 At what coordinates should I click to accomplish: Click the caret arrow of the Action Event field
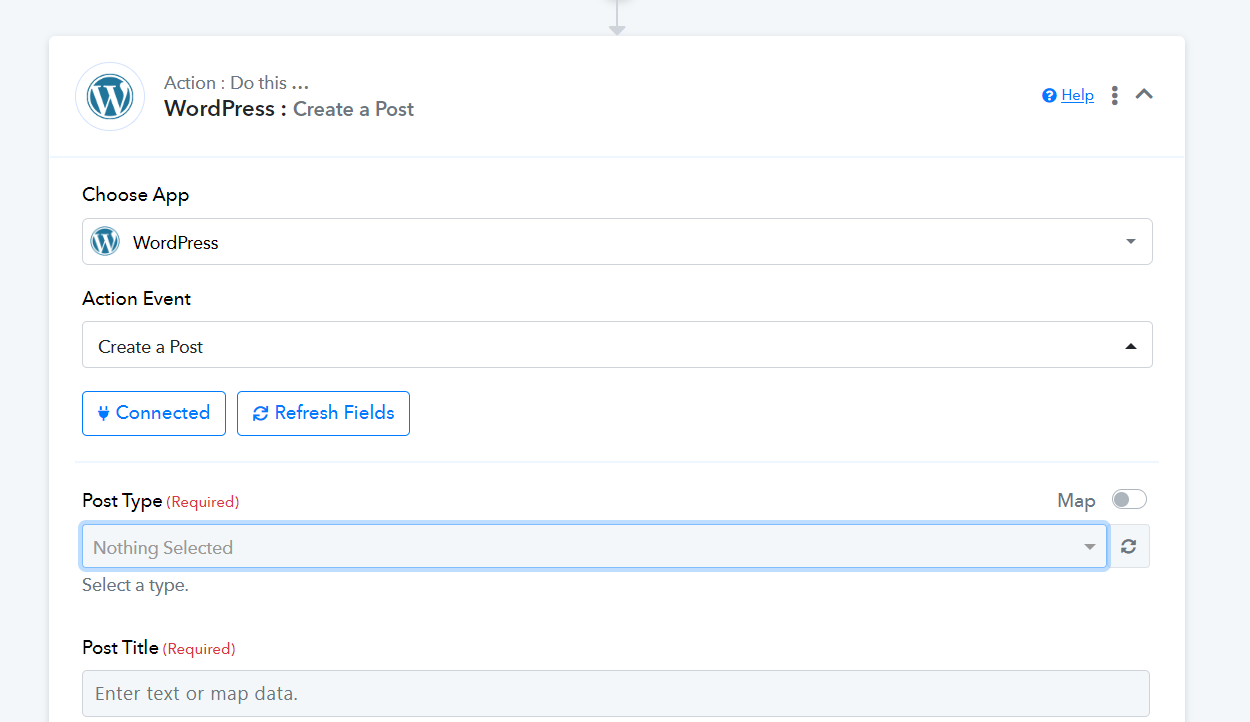1131,346
